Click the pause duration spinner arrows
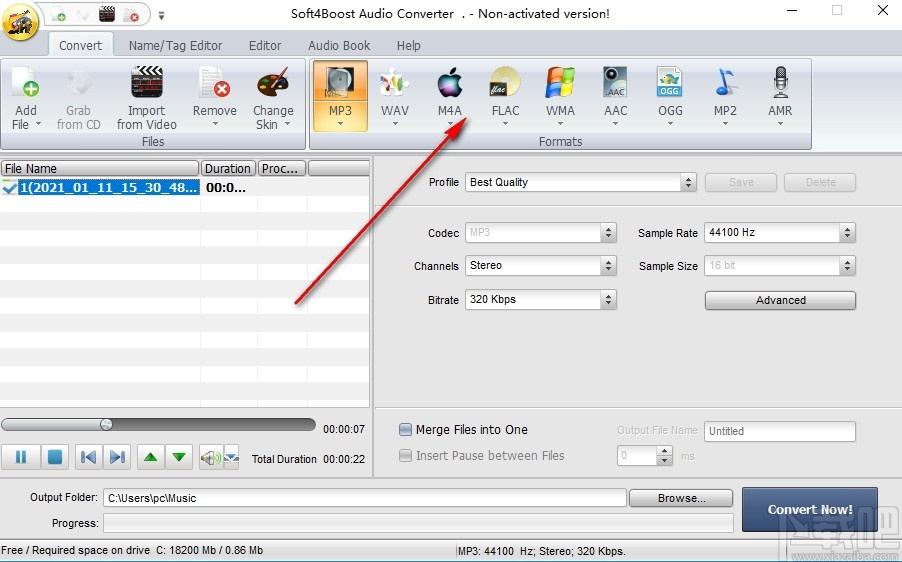 pyautogui.click(x=665, y=456)
